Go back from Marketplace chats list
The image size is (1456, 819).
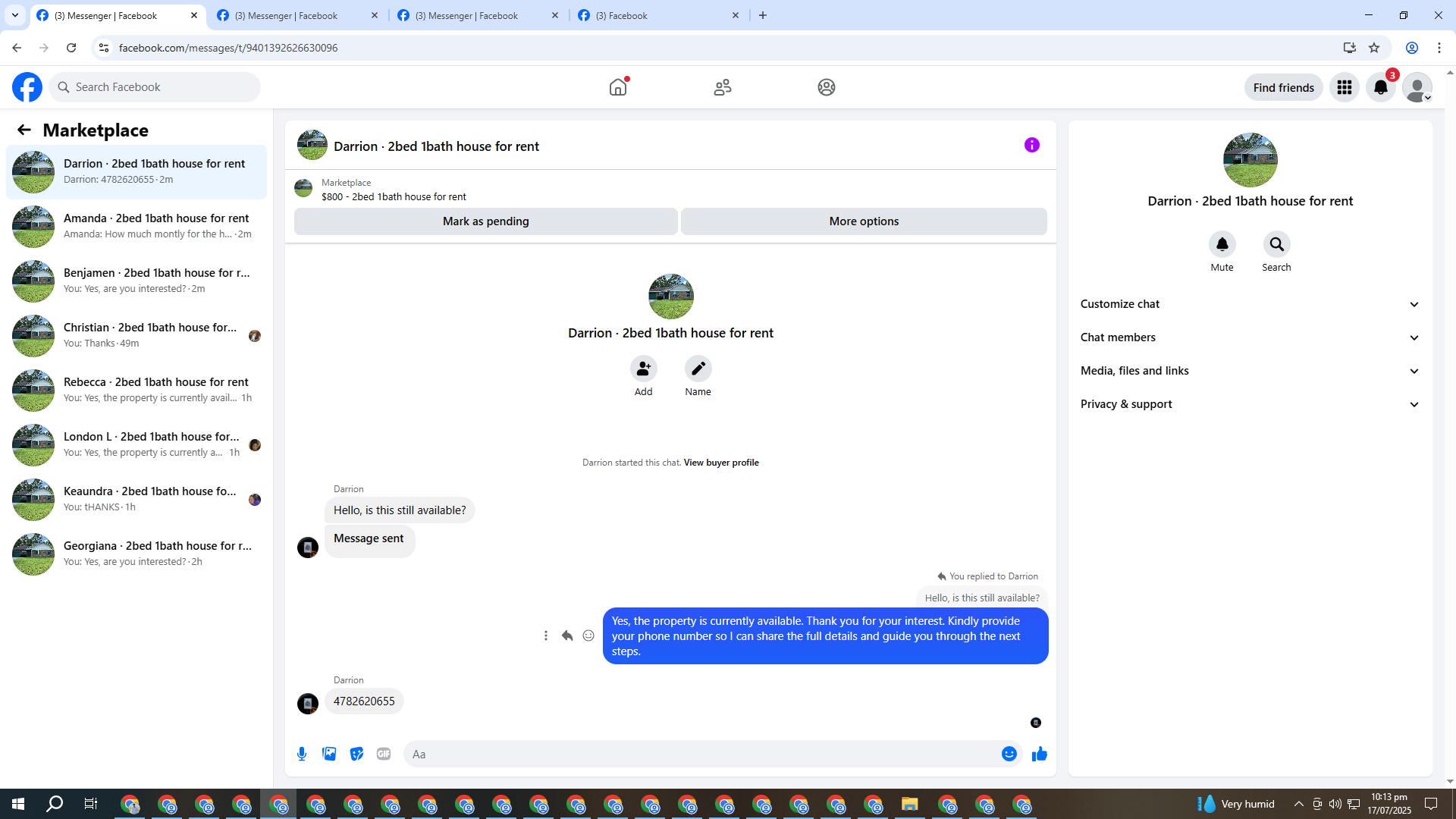click(24, 130)
